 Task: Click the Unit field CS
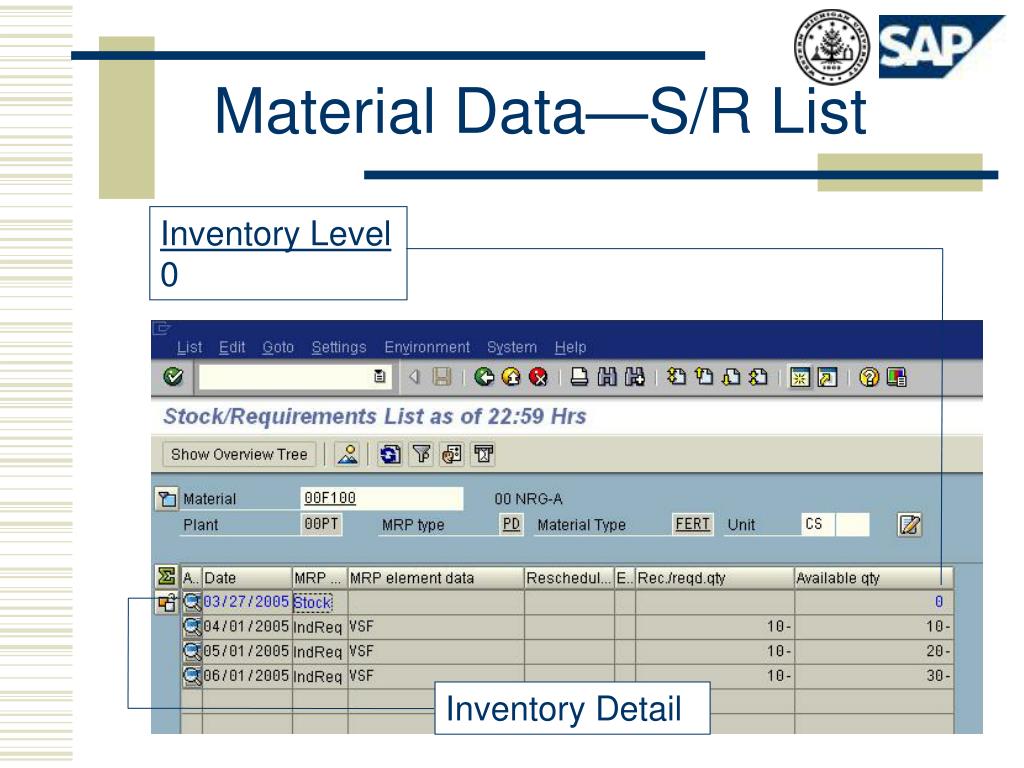coord(818,524)
